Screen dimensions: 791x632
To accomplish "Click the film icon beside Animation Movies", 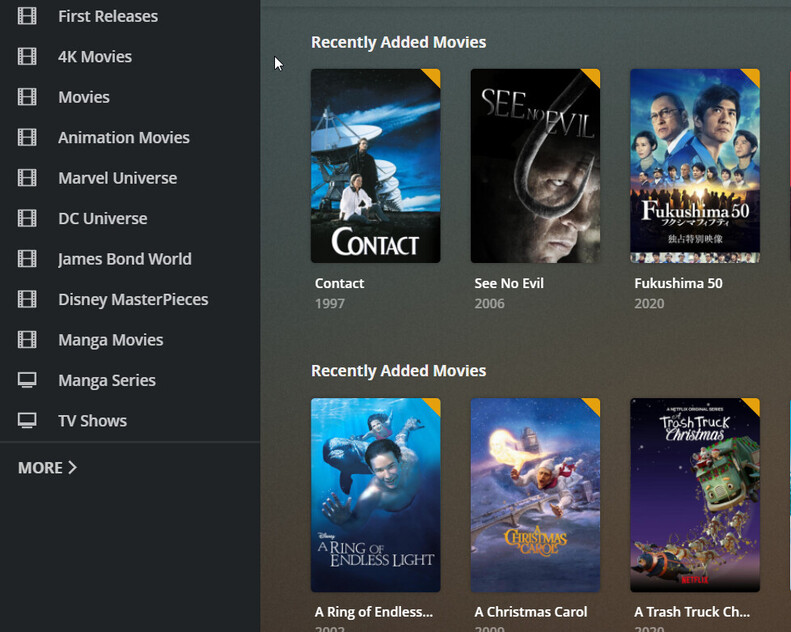I will [x=27, y=137].
